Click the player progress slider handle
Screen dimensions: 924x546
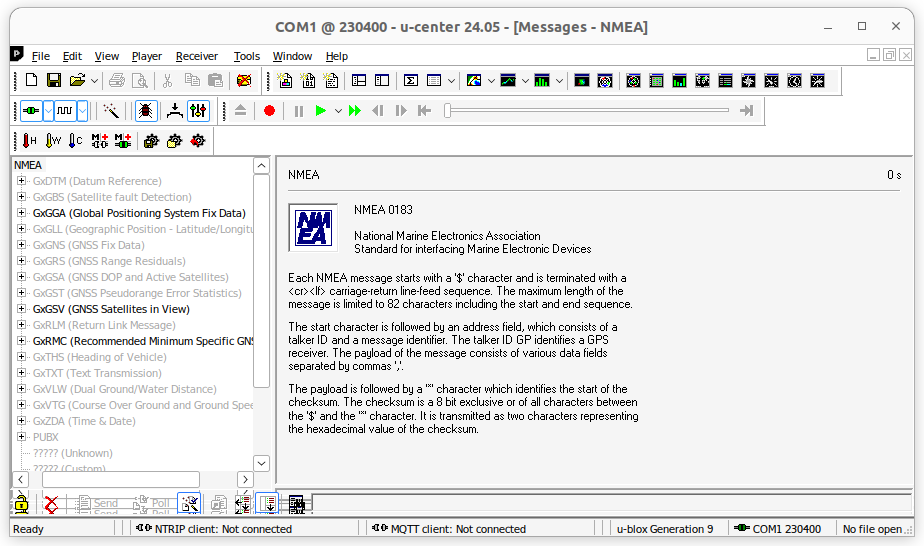448,111
